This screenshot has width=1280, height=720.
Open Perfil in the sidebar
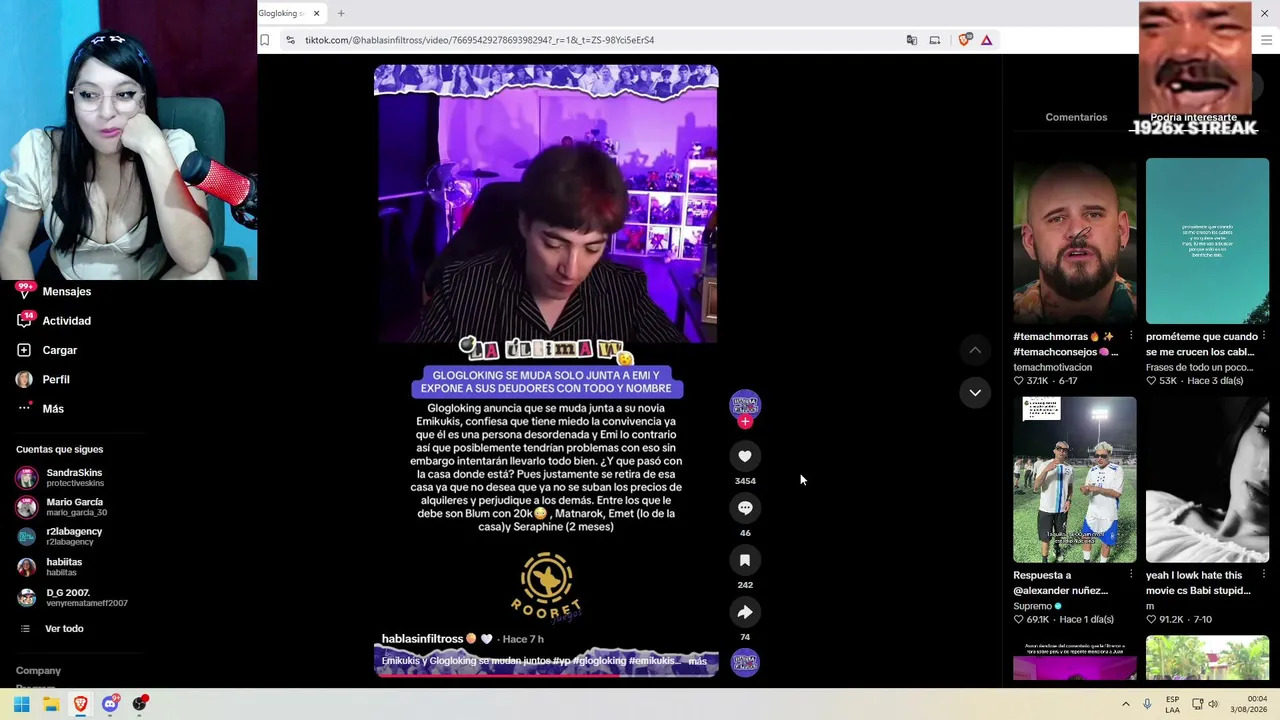(44, 380)
